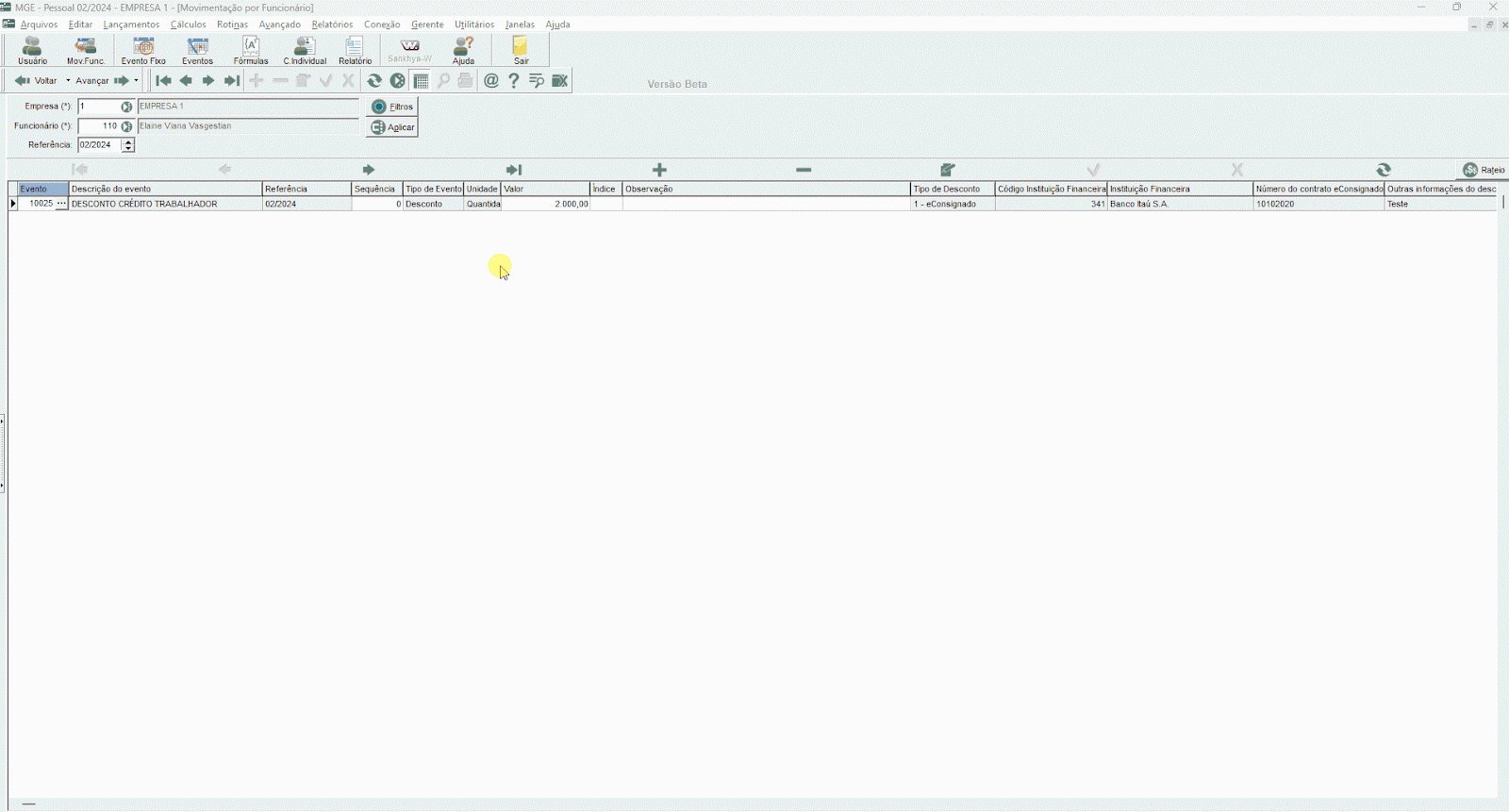Open the Editar menu
The image size is (1509, 812).
pyautogui.click(x=80, y=25)
